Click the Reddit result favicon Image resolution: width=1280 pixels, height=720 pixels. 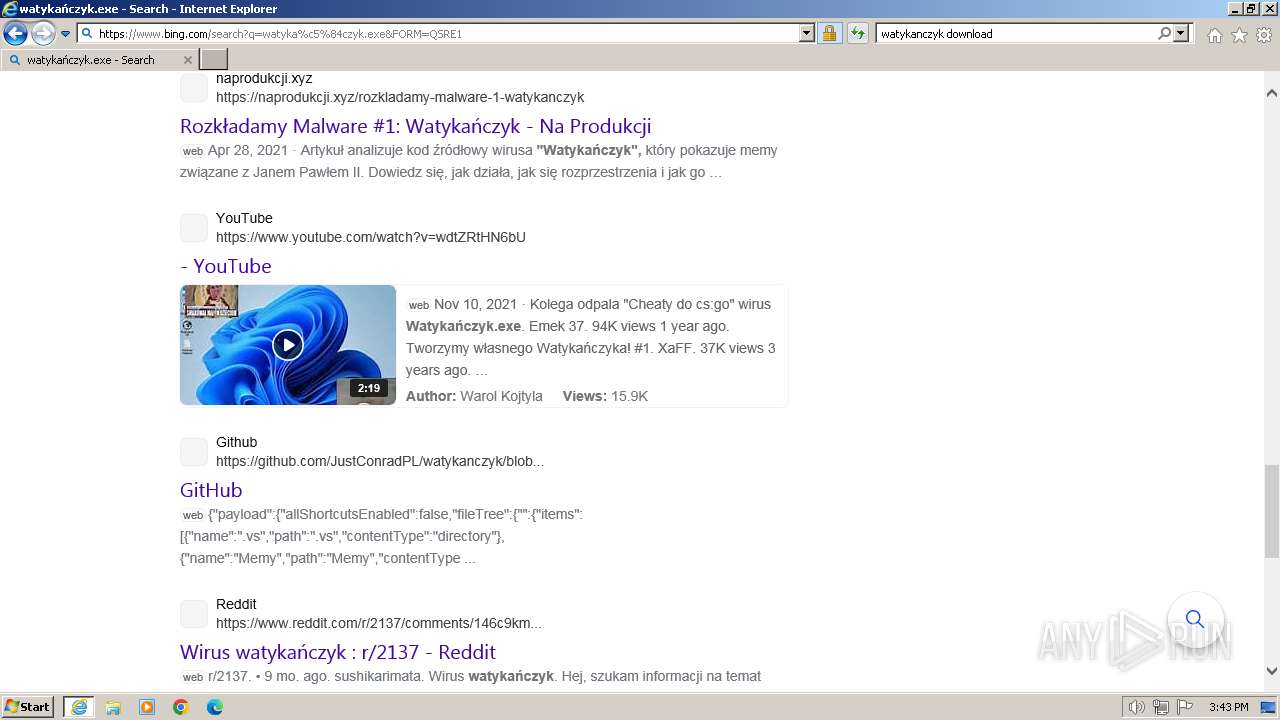click(194, 614)
